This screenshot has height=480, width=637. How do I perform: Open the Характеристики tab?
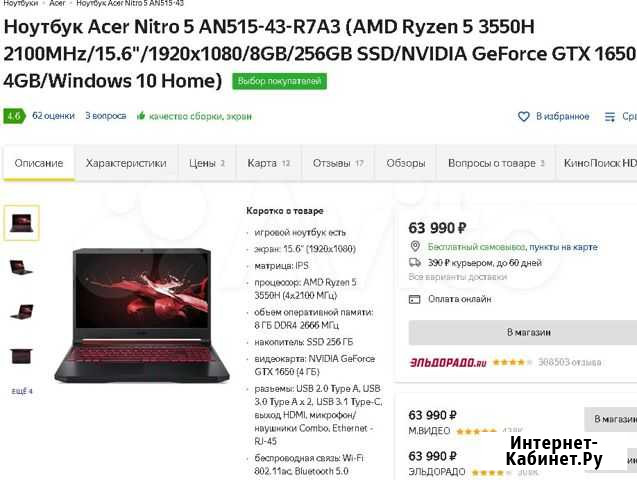click(126, 163)
